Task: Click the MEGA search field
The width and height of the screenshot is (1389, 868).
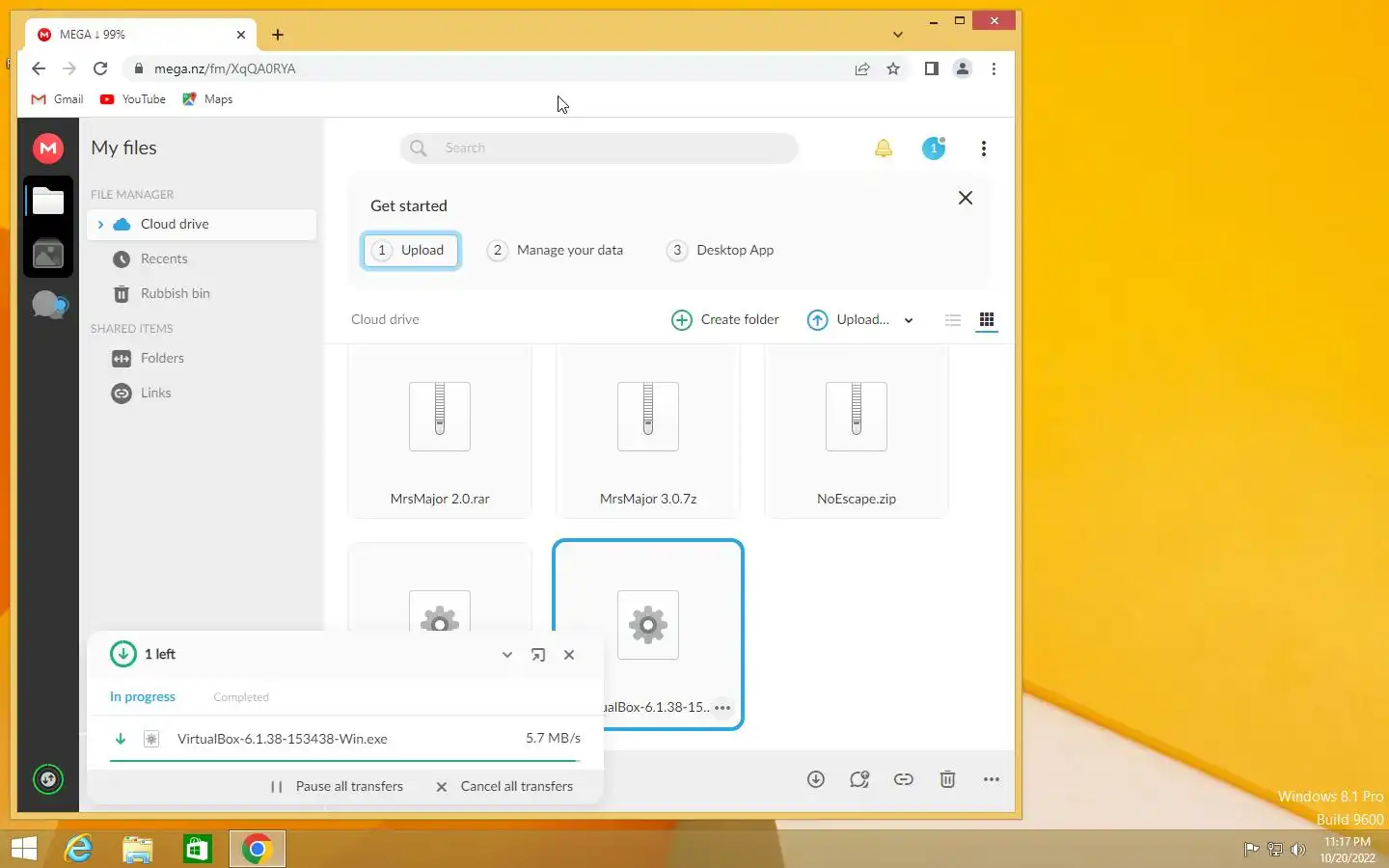Action: 599,149
